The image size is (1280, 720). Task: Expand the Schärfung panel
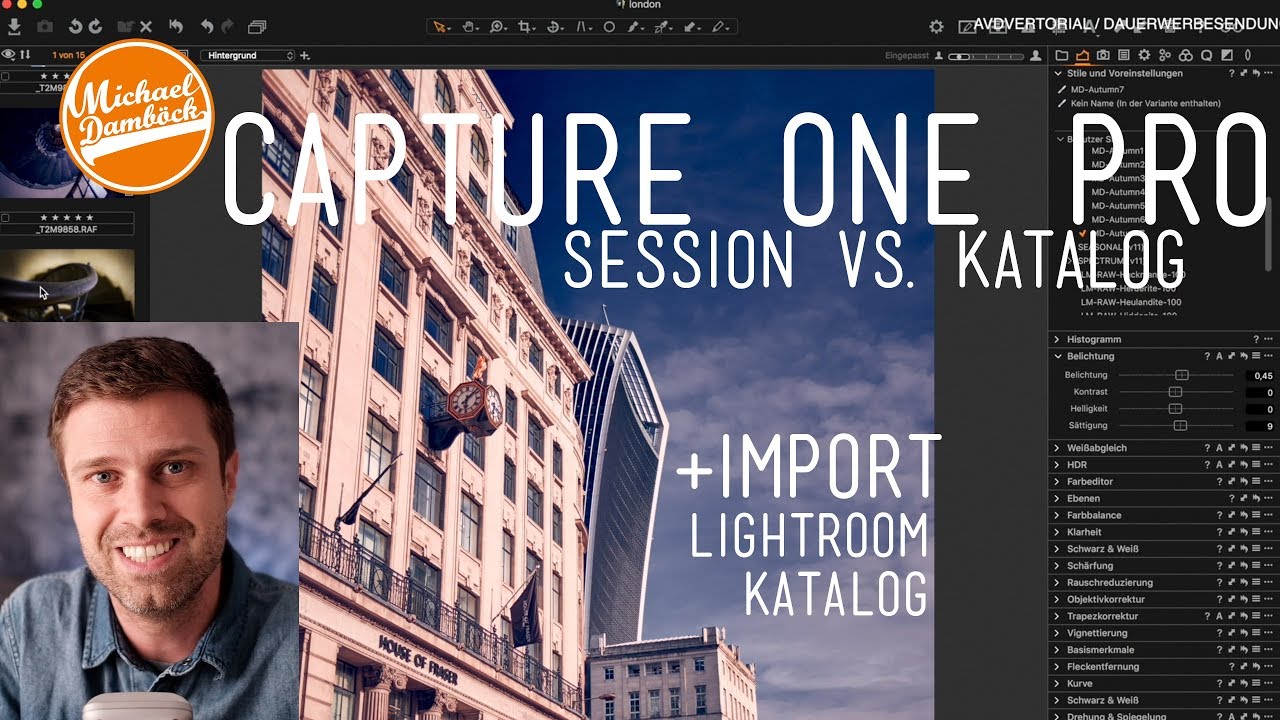[1058, 566]
